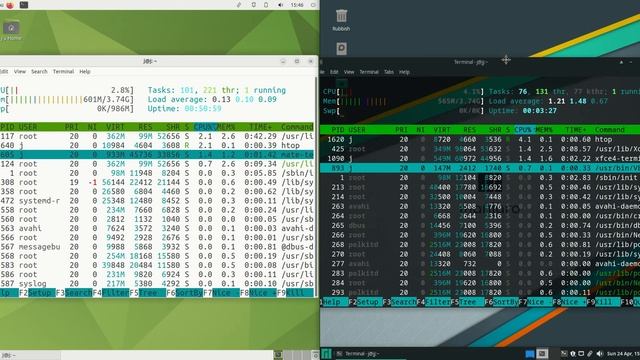Open Help menu in light terminal
Screen dimensions: 640x360
tap(84, 71)
